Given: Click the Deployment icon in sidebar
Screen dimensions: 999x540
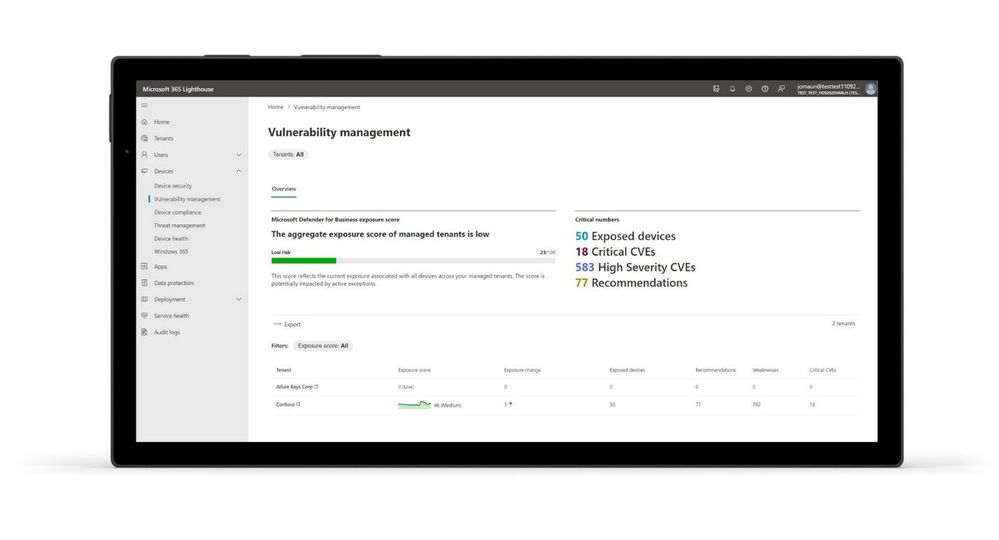Looking at the screenshot, I should tap(145, 299).
